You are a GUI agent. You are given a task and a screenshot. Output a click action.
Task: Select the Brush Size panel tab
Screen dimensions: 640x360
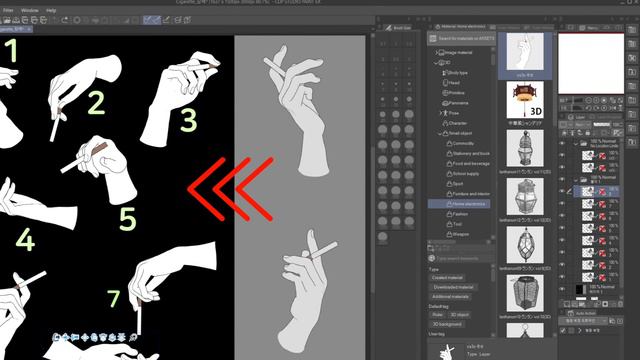[398, 28]
